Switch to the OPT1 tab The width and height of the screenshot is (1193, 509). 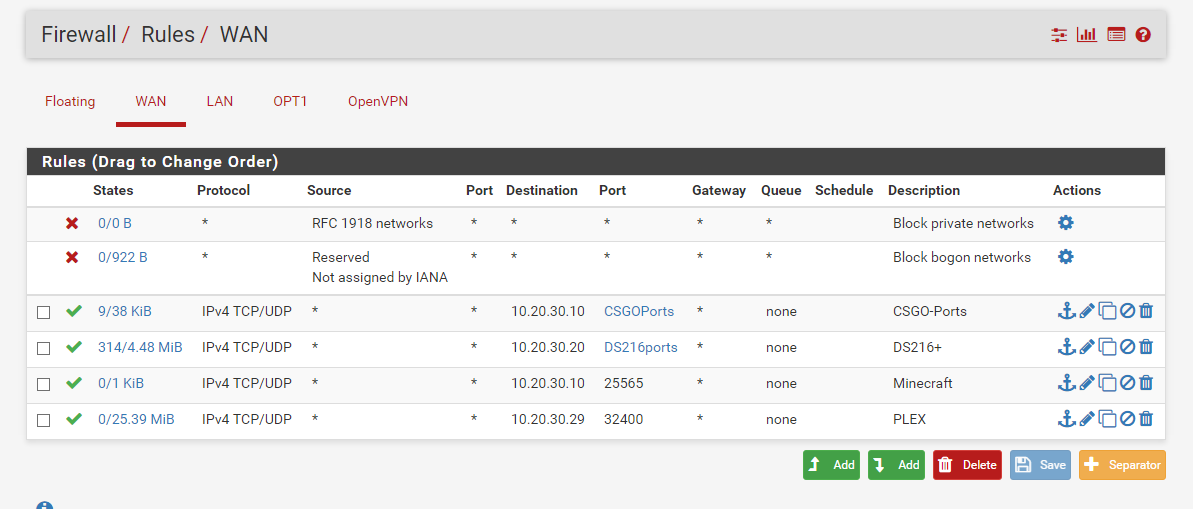[x=290, y=101]
